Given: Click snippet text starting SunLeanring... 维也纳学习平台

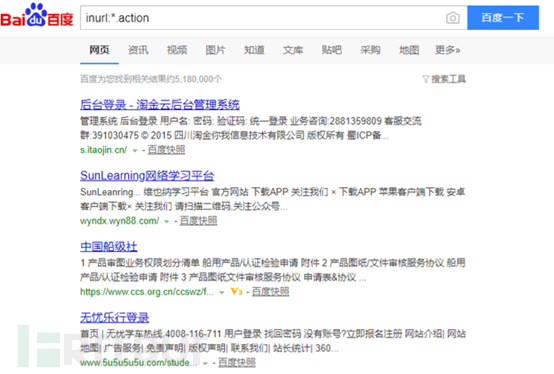Looking at the screenshot, I should (272, 199).
